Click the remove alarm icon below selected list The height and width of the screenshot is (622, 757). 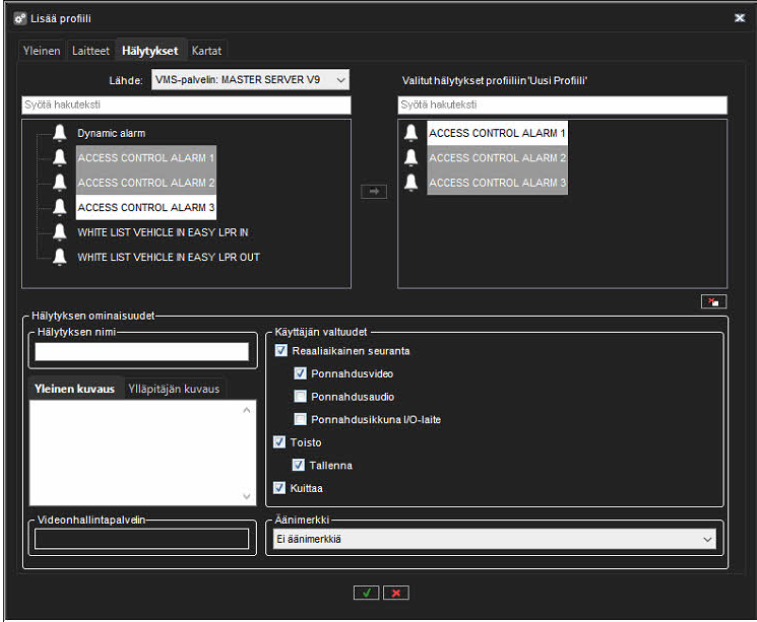coord(713,302)
